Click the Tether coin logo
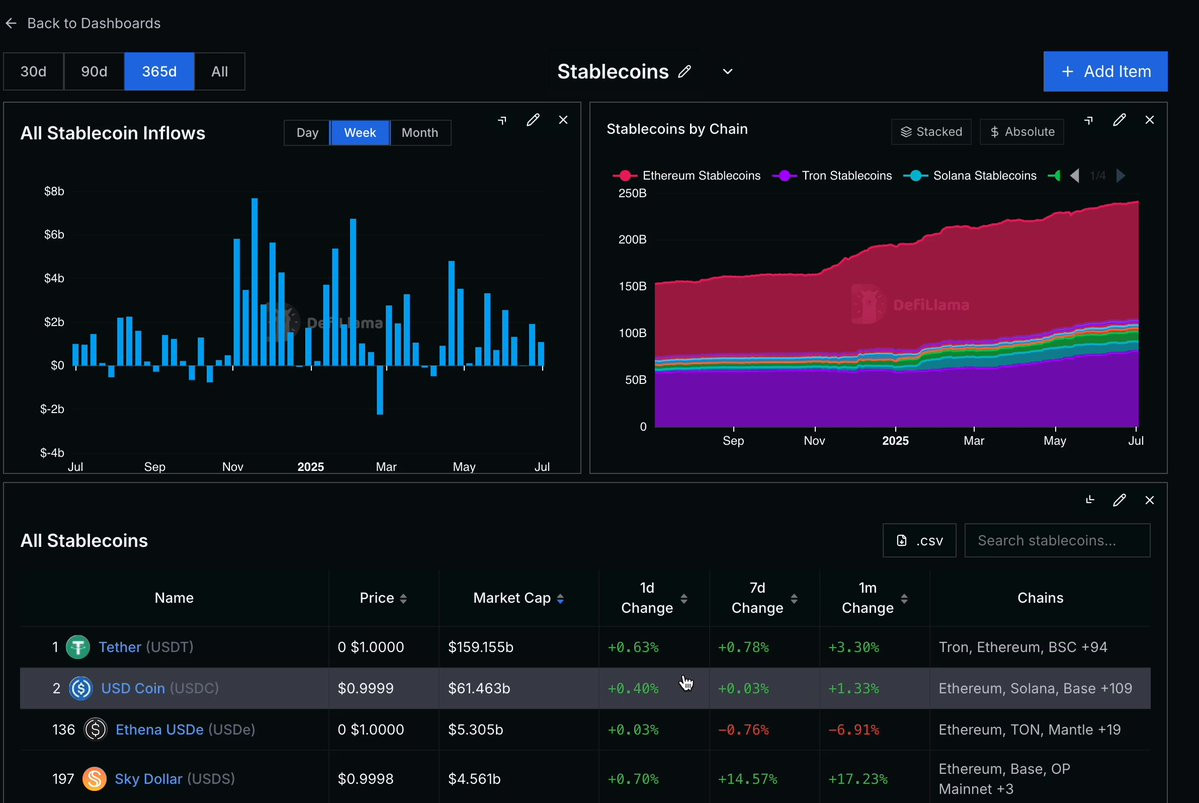 [x=78, y=647]
